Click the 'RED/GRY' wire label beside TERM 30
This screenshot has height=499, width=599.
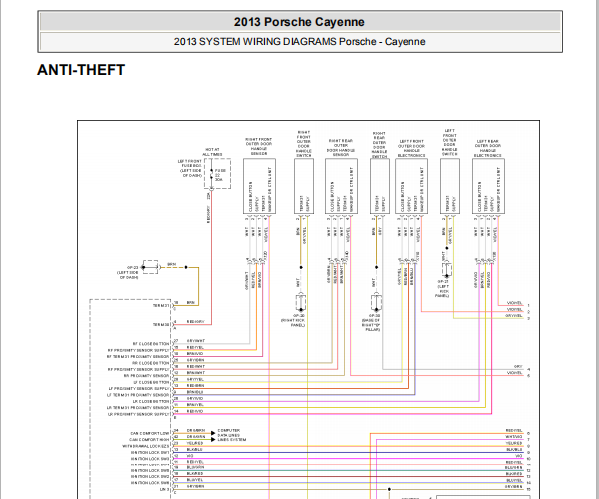tap(196, 322)
